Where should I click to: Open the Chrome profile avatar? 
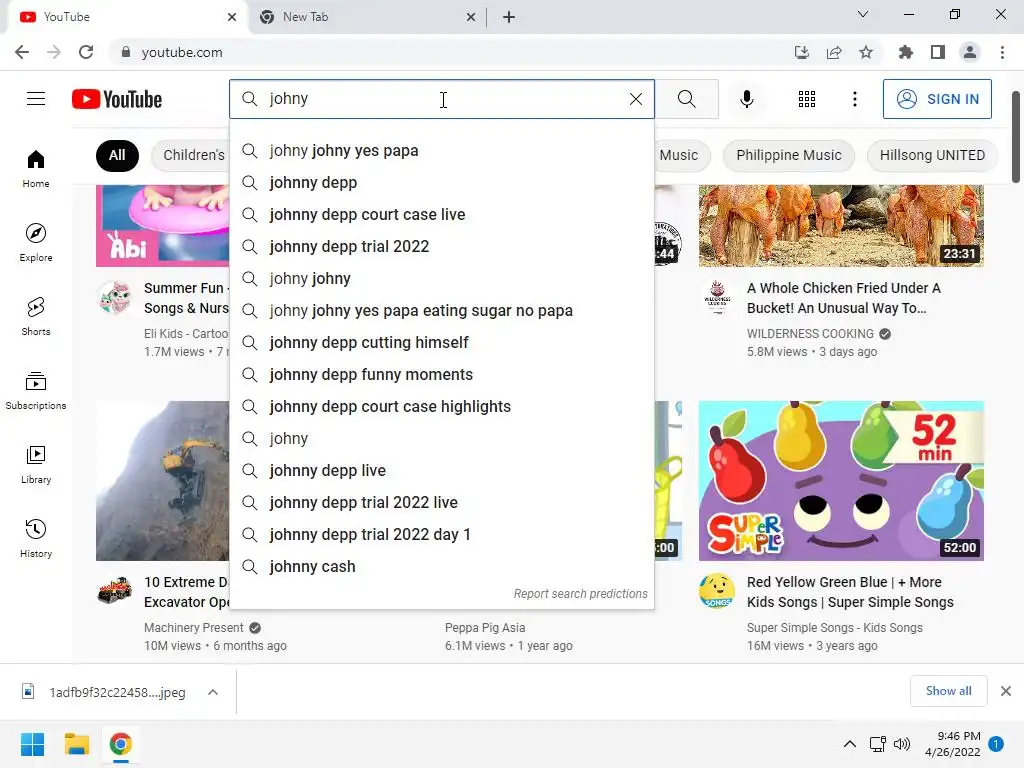pyautogui.click(x=970, y=52)
